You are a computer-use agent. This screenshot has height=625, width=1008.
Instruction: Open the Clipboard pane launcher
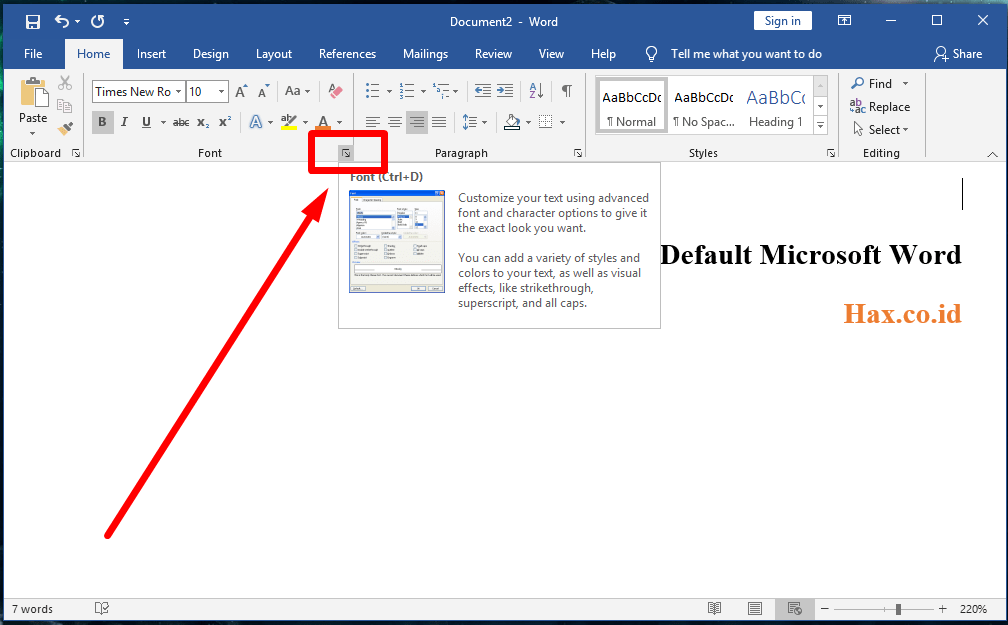[76, 153]
